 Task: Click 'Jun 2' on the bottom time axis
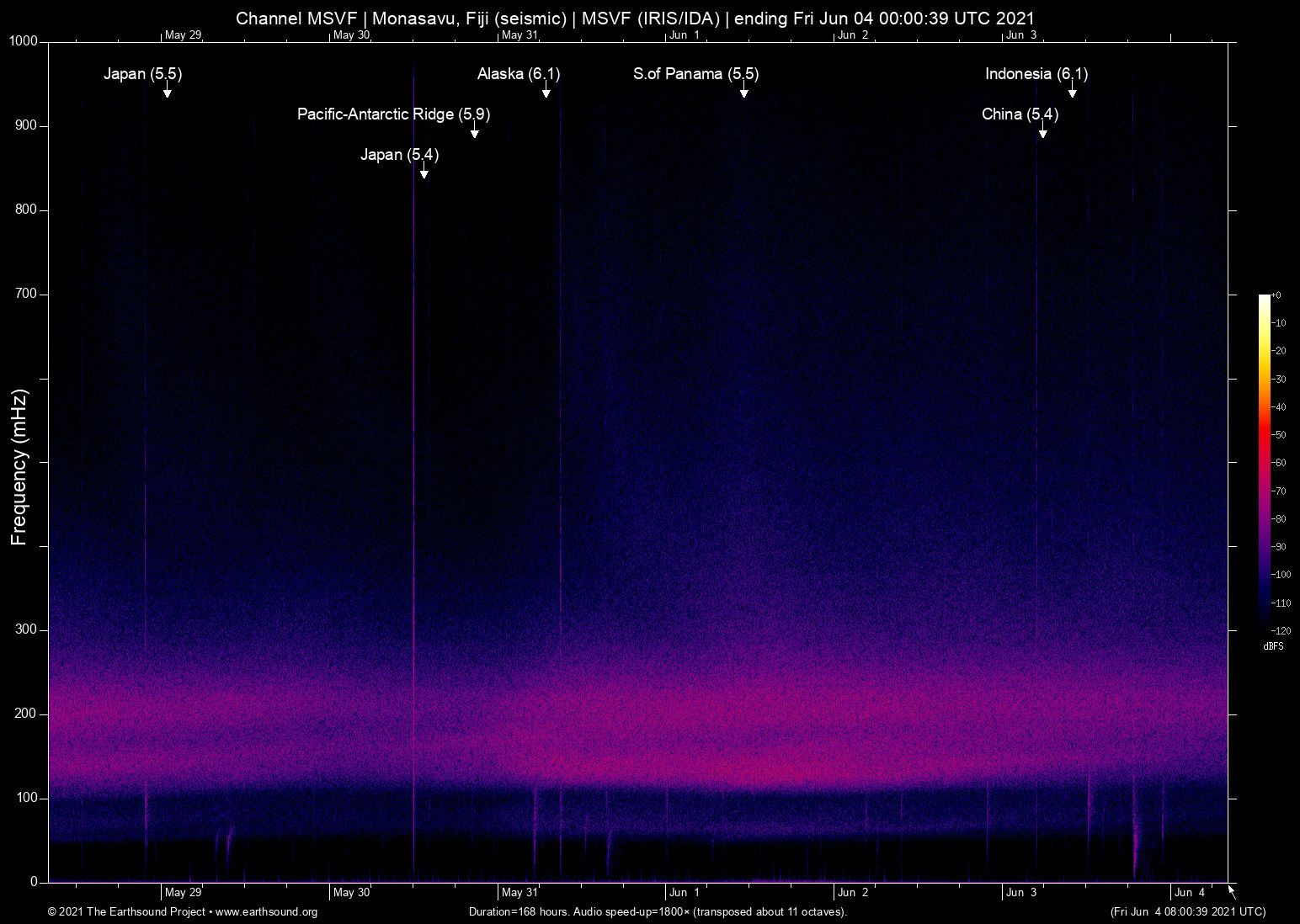853,892
